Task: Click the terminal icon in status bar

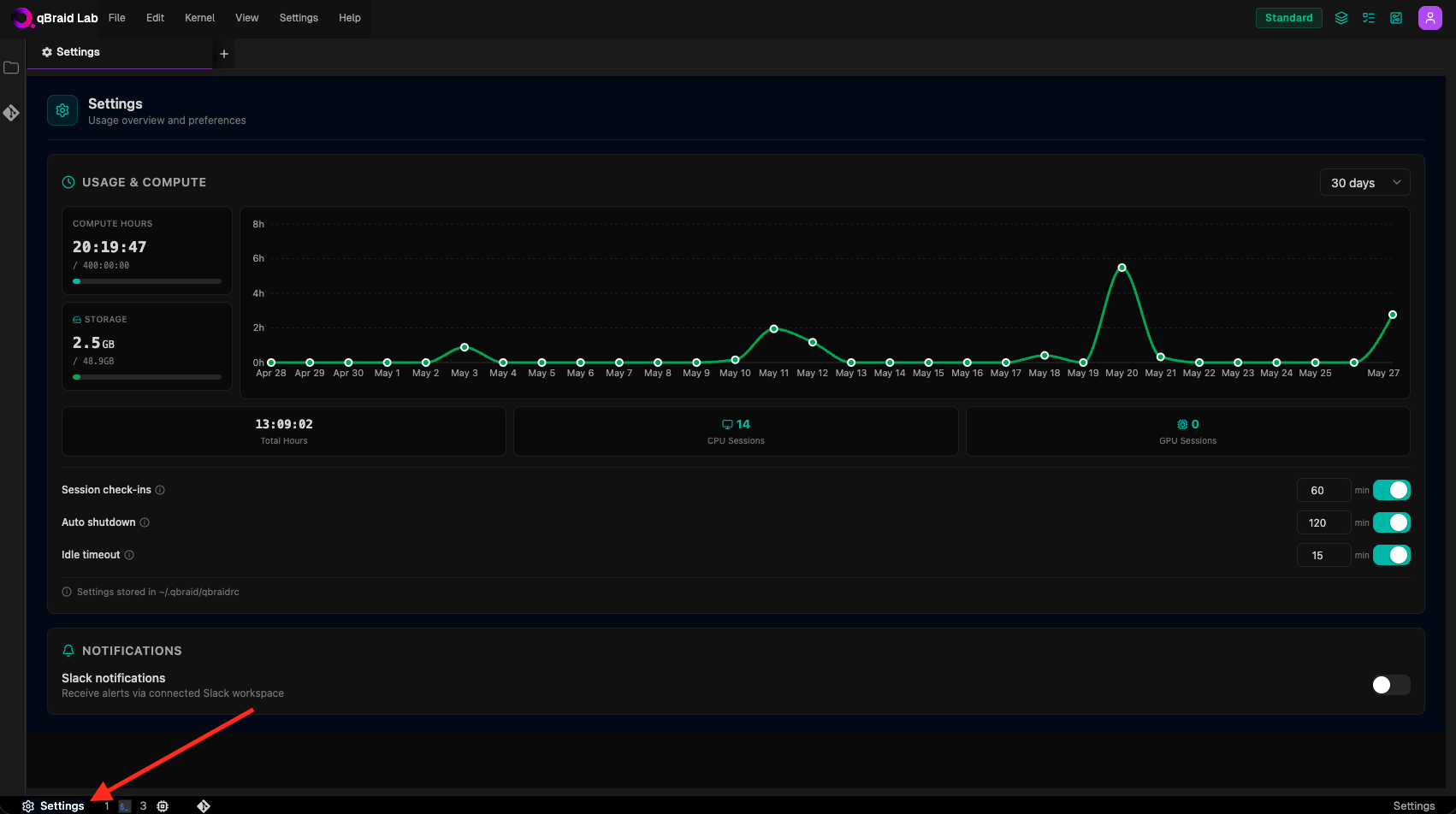Action: (125, 806)
